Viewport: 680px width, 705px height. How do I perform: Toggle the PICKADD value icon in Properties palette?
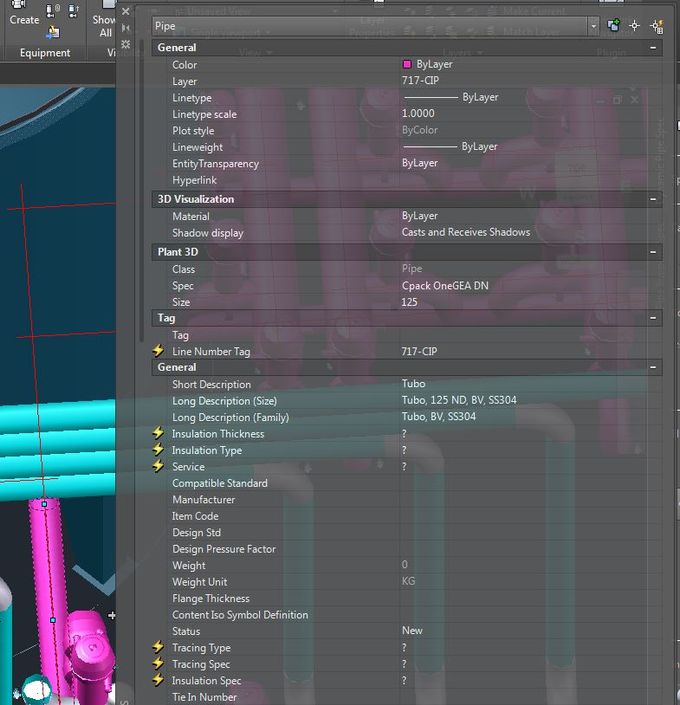[613, 26]
